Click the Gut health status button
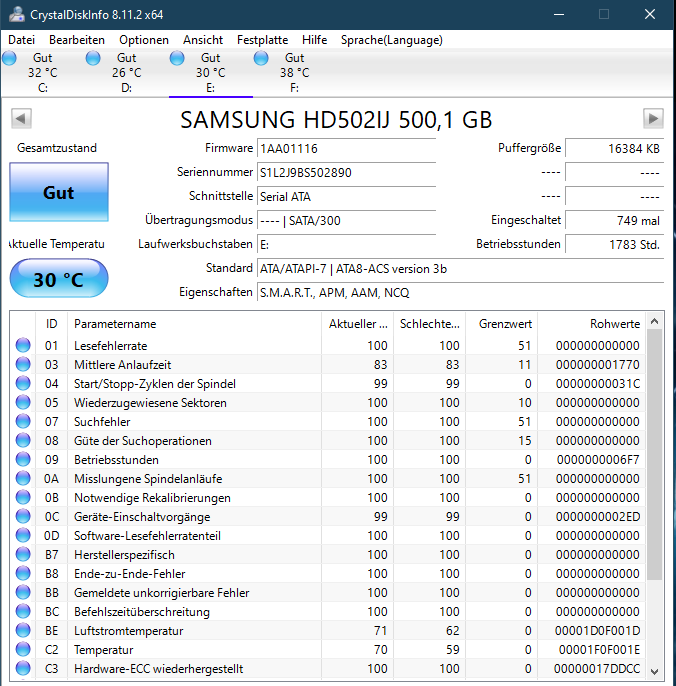The width and height of the screenshot is (676, 686). pos(59,192)
